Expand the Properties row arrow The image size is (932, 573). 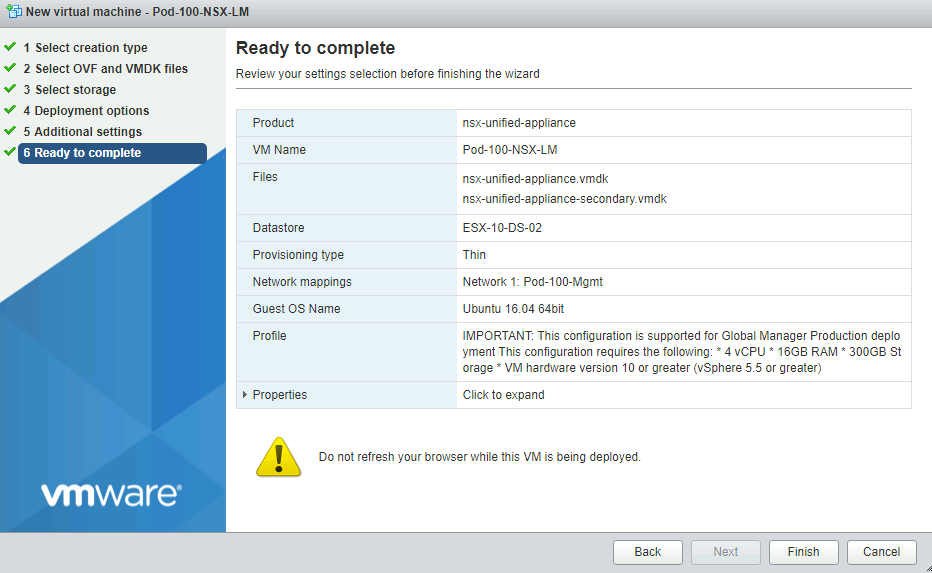[x=245, y=395]
